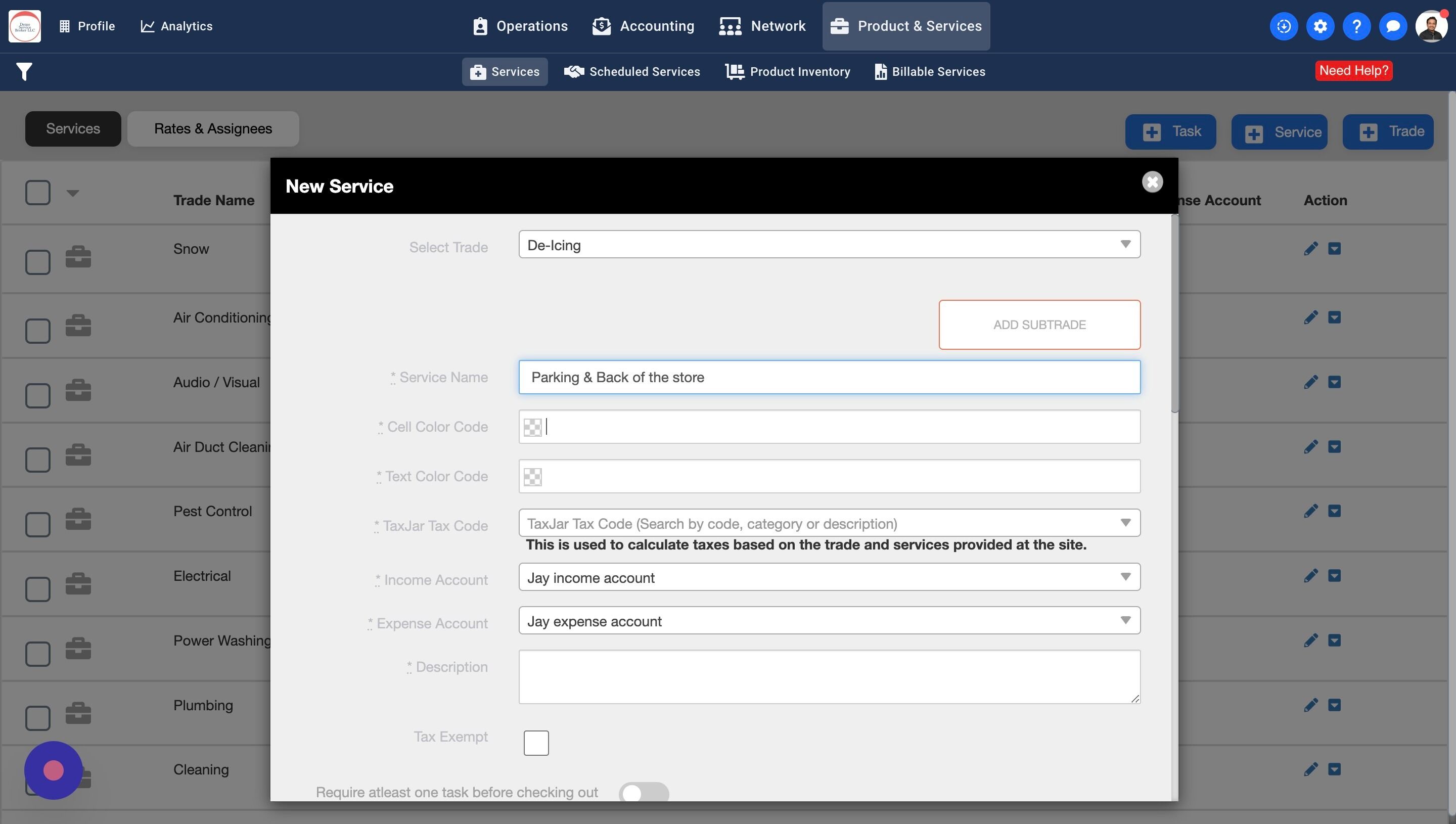Click the briefcase icon in Electrical row
Image resolution: width=1456 pixels, height=824 pixels.
point(78,583)
